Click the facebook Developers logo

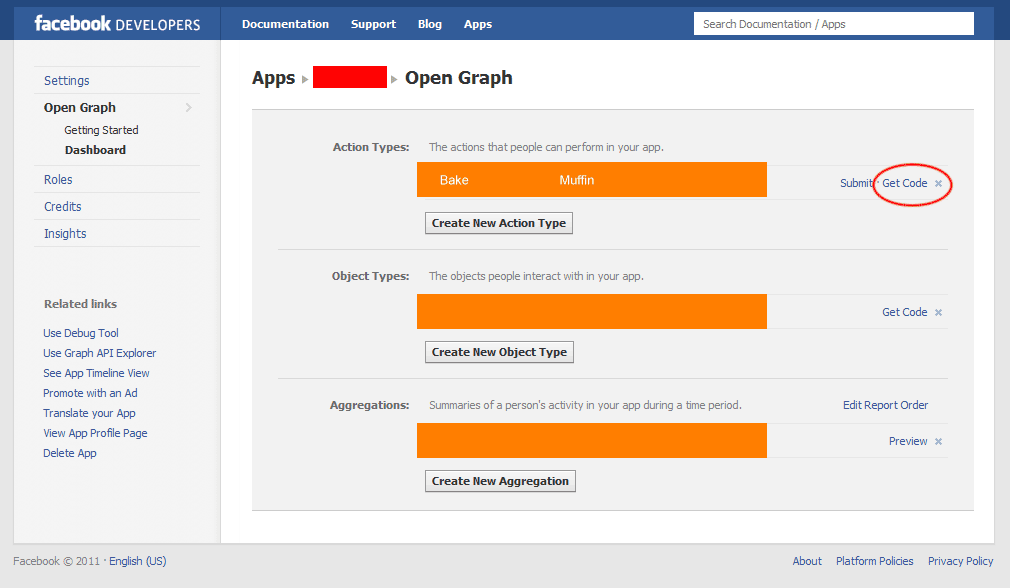pos(117,24)
